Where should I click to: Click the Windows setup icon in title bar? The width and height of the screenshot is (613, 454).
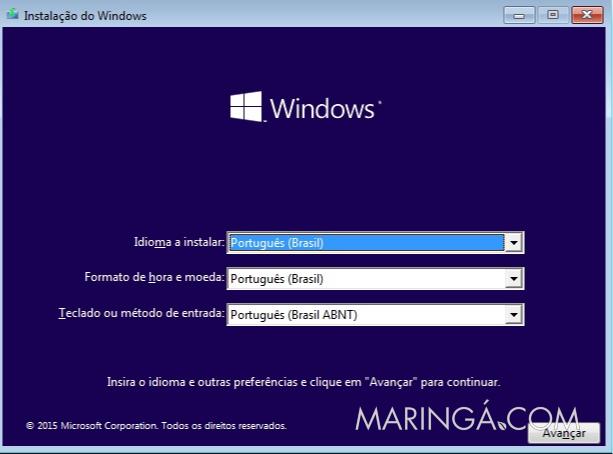pos(13,14)
